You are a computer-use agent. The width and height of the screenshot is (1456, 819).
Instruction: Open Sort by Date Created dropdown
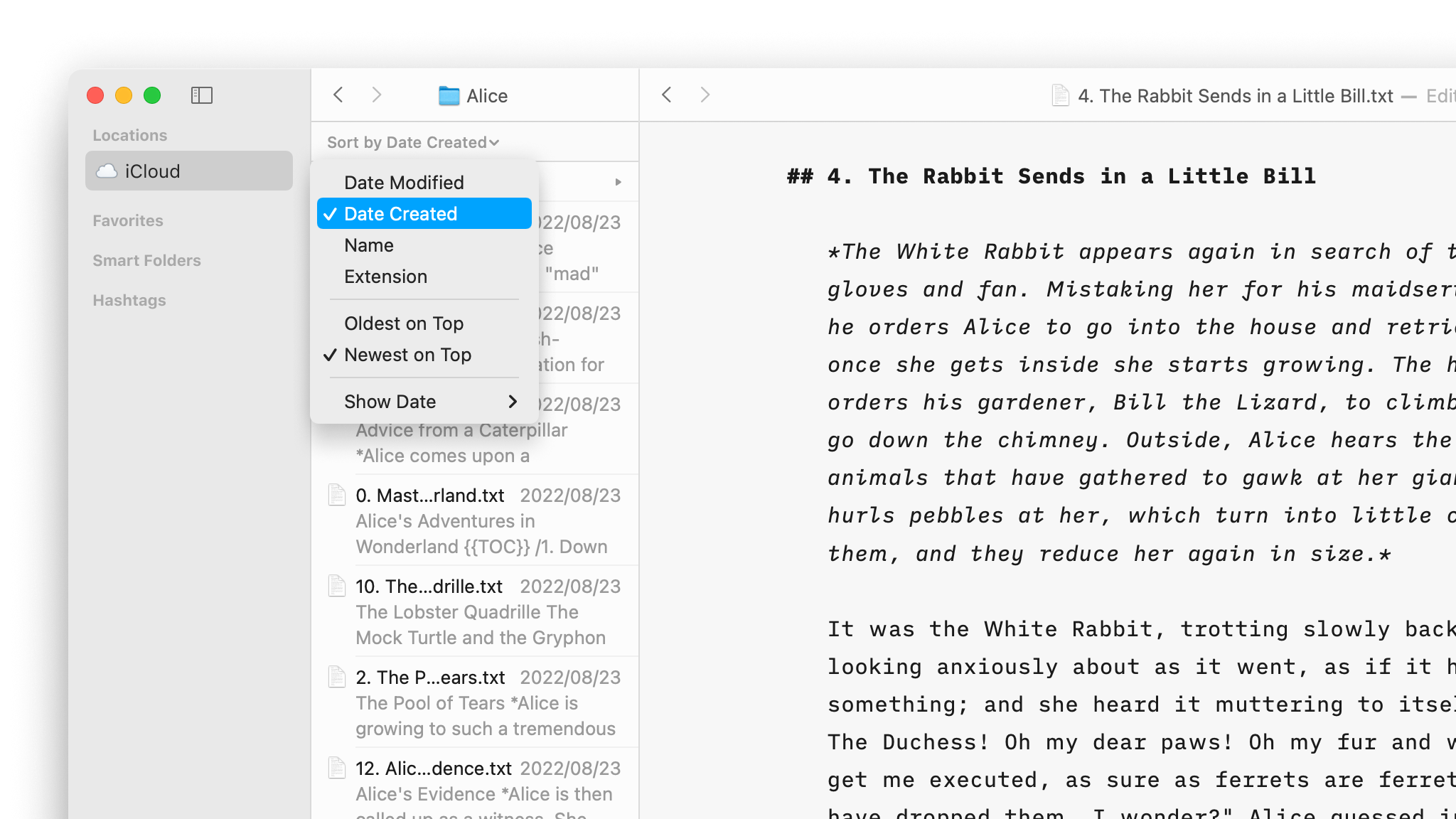413,142
